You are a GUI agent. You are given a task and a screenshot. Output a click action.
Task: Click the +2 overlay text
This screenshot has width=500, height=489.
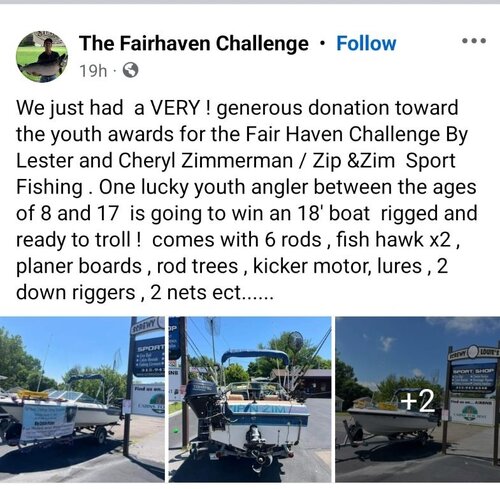418,401
